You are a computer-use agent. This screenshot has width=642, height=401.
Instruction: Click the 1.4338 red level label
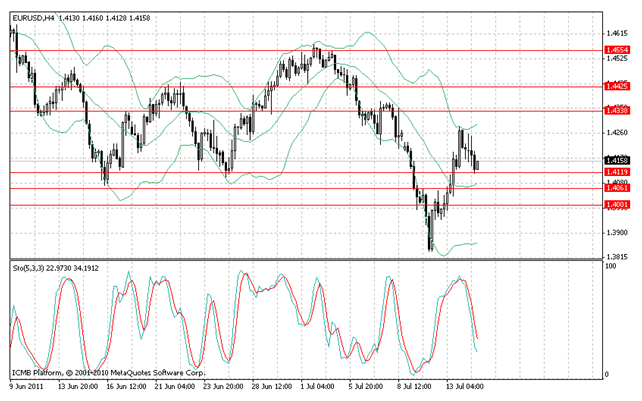tap(617, 110)
